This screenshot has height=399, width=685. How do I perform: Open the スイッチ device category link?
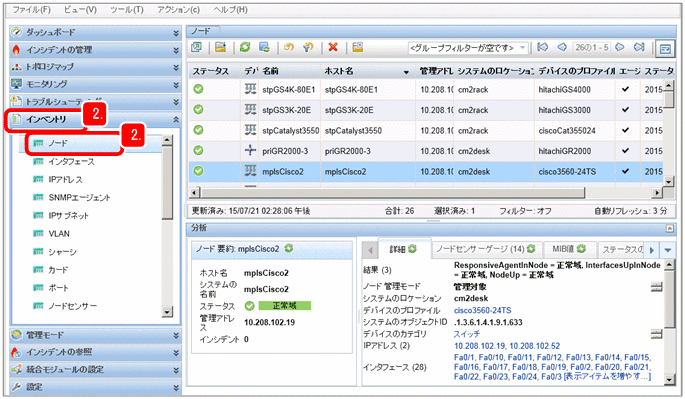tap(467, 334)
